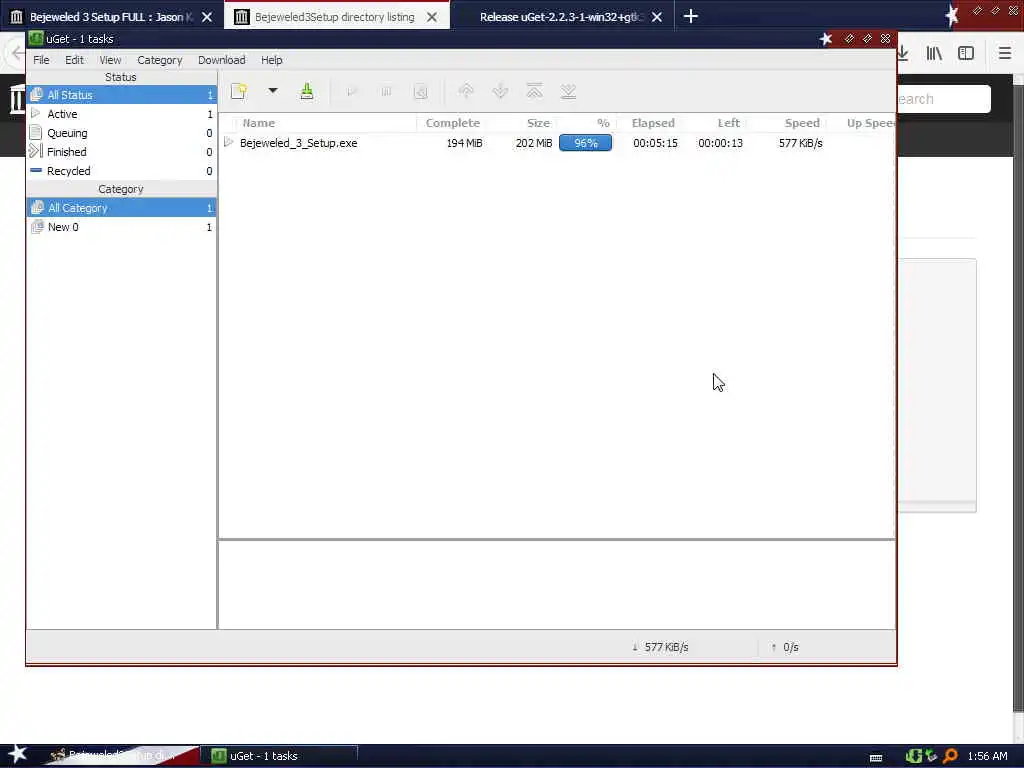
Task: Click the Move to Top toolbar icon
Action: 534,91
